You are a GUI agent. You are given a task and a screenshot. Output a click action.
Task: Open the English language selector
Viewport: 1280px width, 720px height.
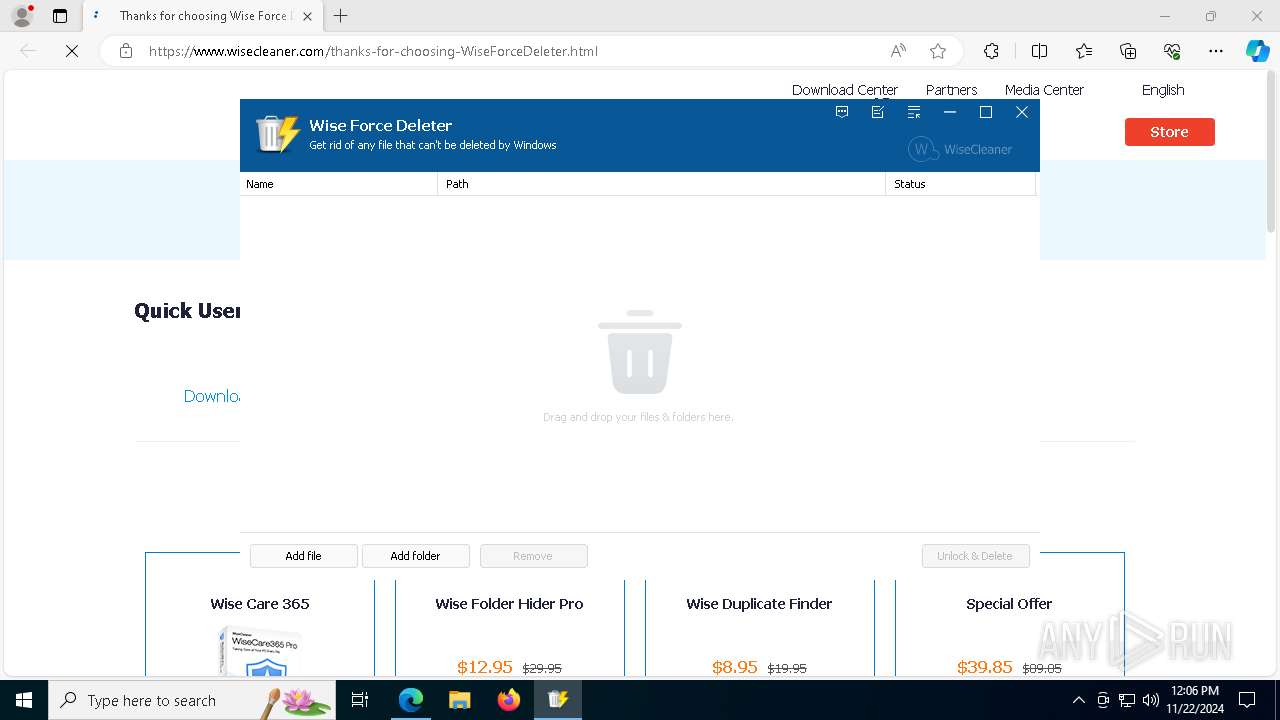click(1163, 90)
